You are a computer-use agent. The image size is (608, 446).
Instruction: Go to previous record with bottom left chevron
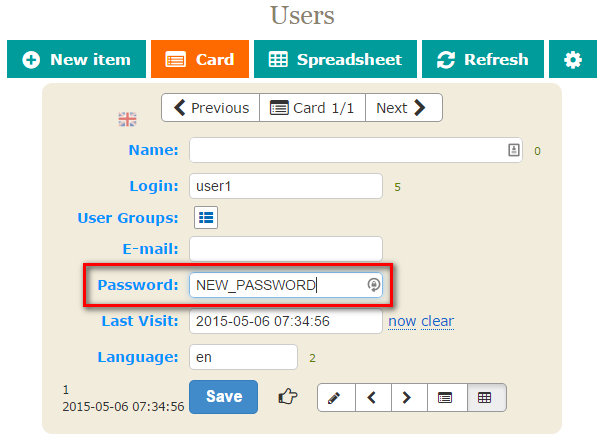373,398
